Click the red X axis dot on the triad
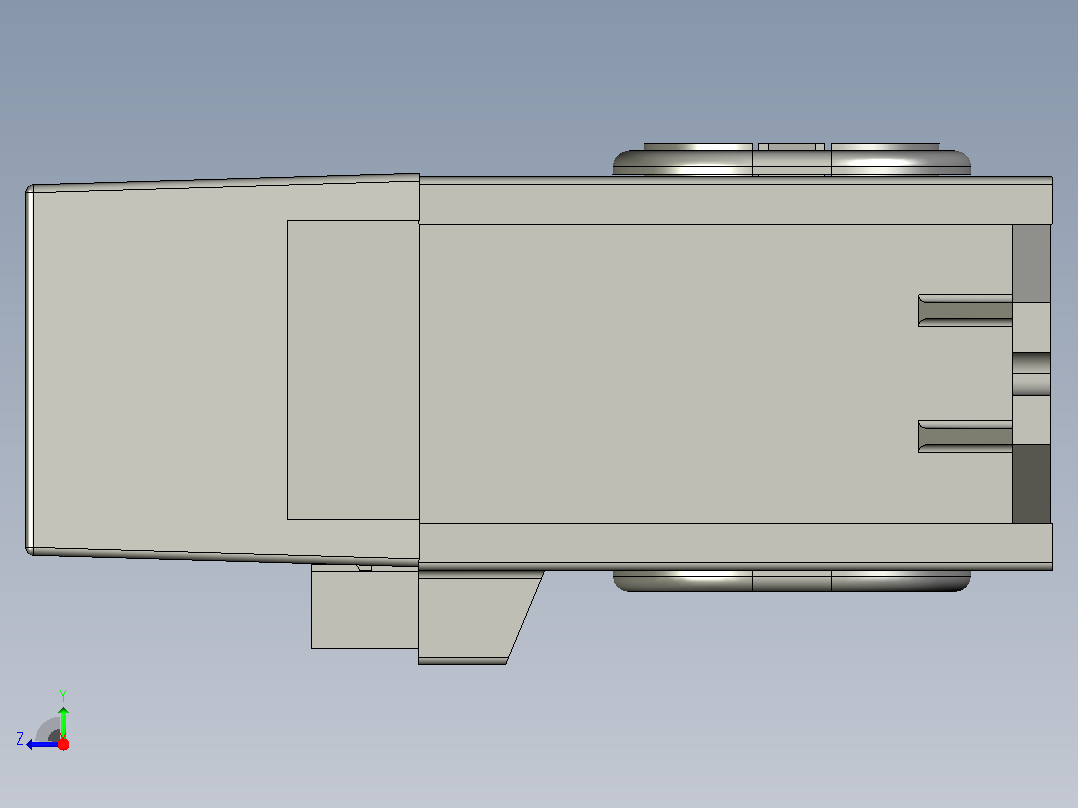The height and width of the screenshot is (808, 1078). (63, 745)
